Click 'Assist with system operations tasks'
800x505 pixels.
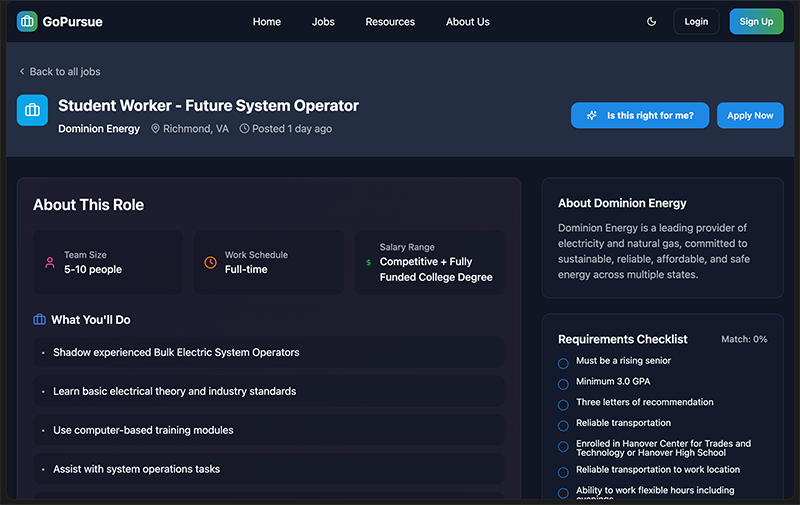tap(269, 469)
